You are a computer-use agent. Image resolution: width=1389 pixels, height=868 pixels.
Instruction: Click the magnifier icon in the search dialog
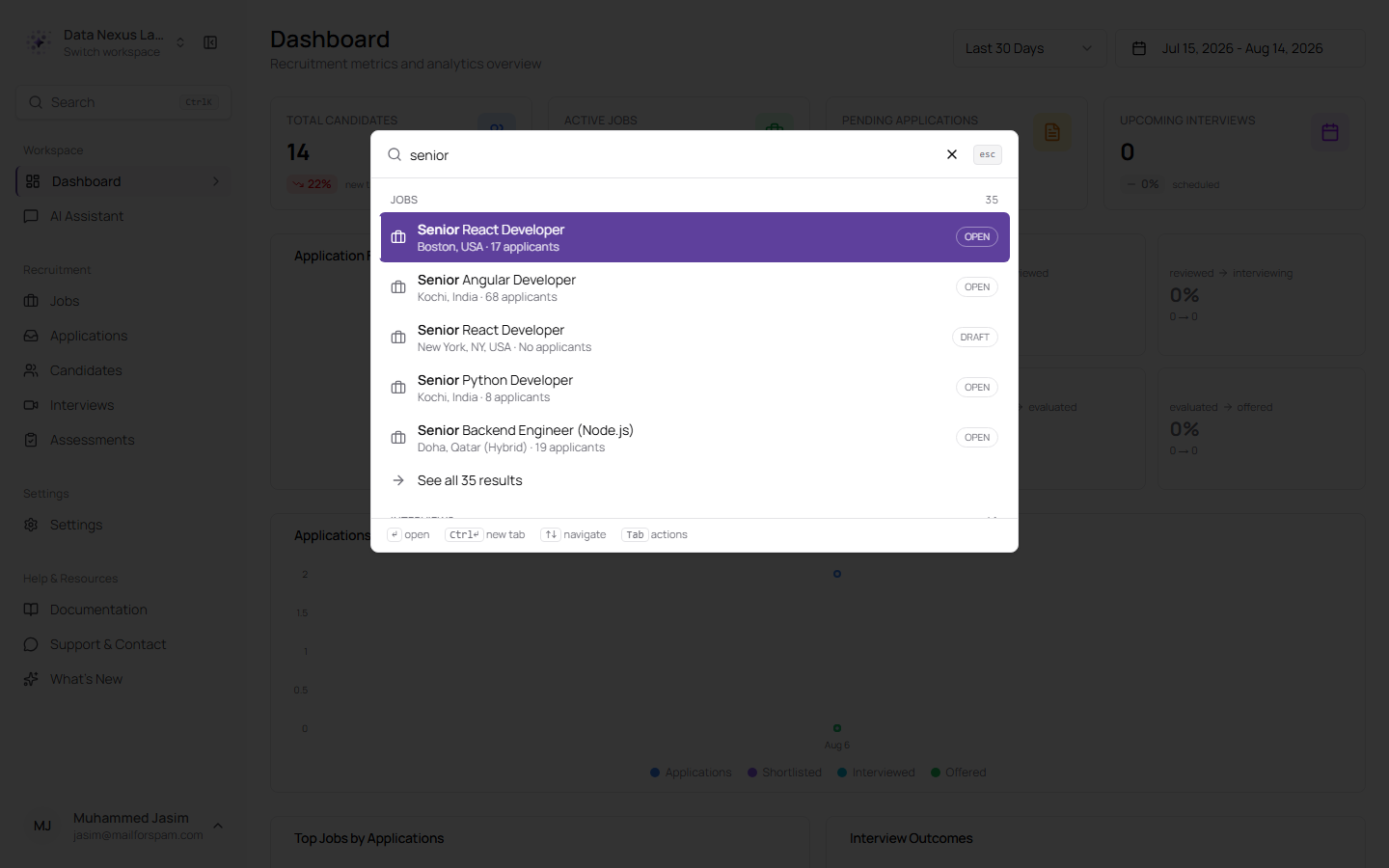pyautogui.click(x=395, y=154)
